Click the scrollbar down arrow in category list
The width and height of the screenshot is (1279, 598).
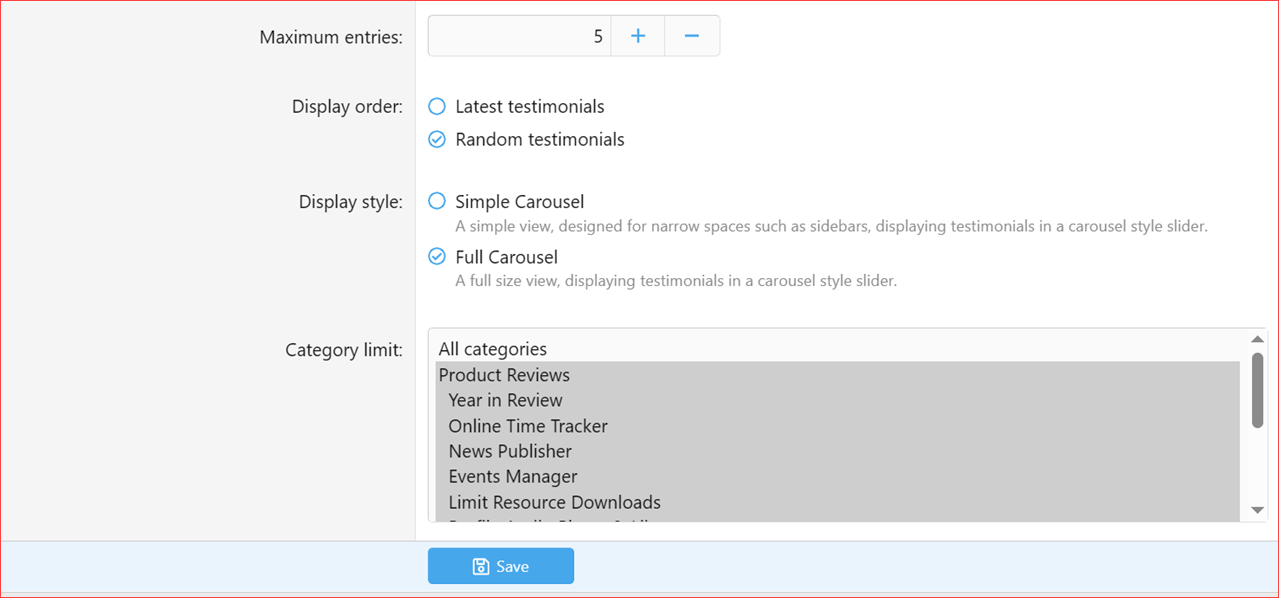(x=1256, y=510)
